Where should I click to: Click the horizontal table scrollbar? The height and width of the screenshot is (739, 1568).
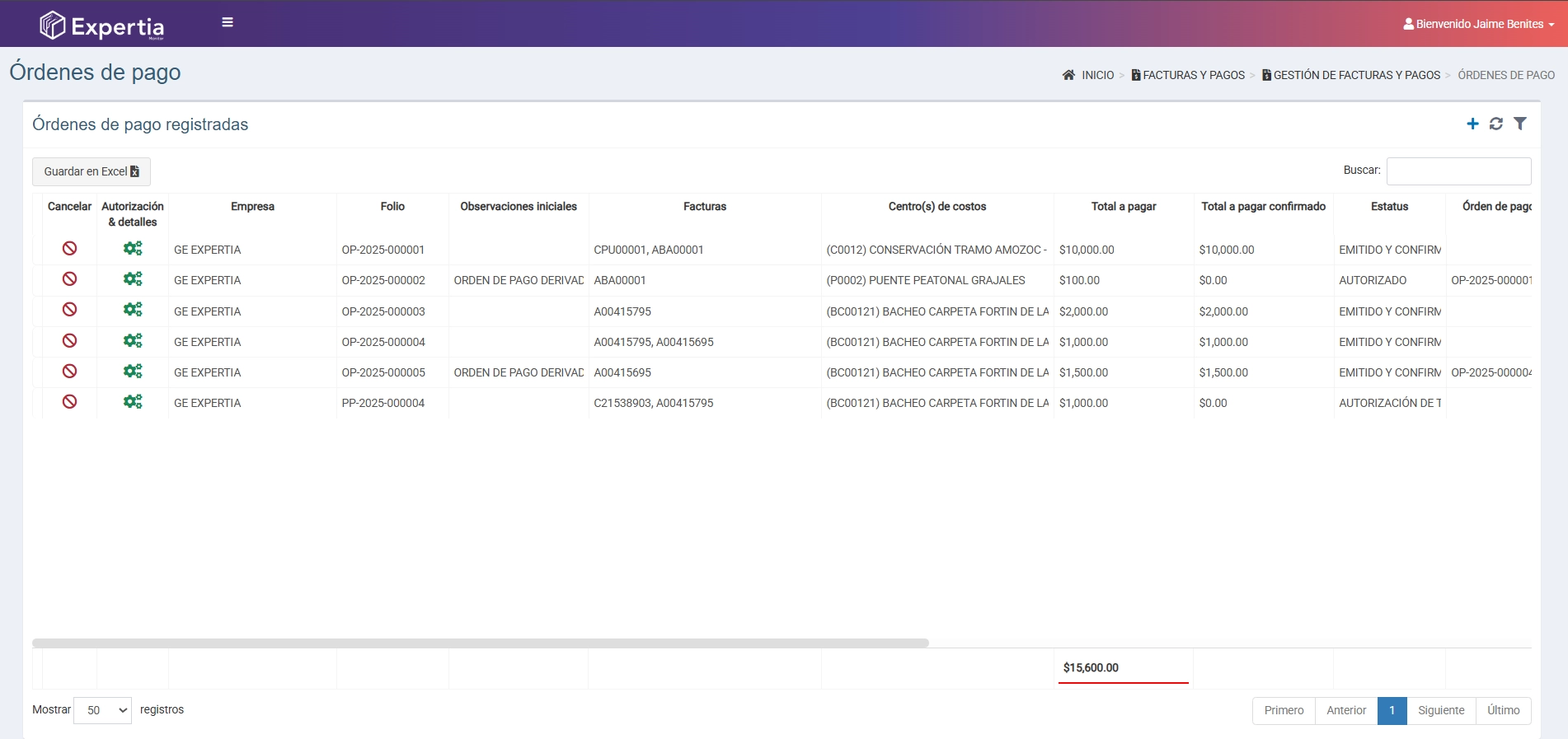click(480, 643)
